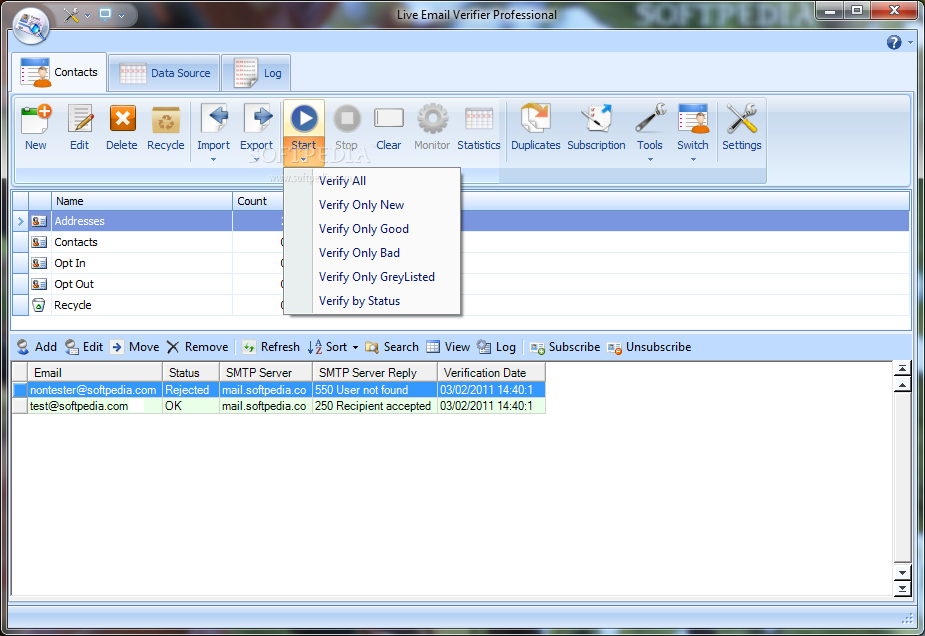Click the New list toolbar icon
Viewport: 925px width, 636px height.
(35, 120)
